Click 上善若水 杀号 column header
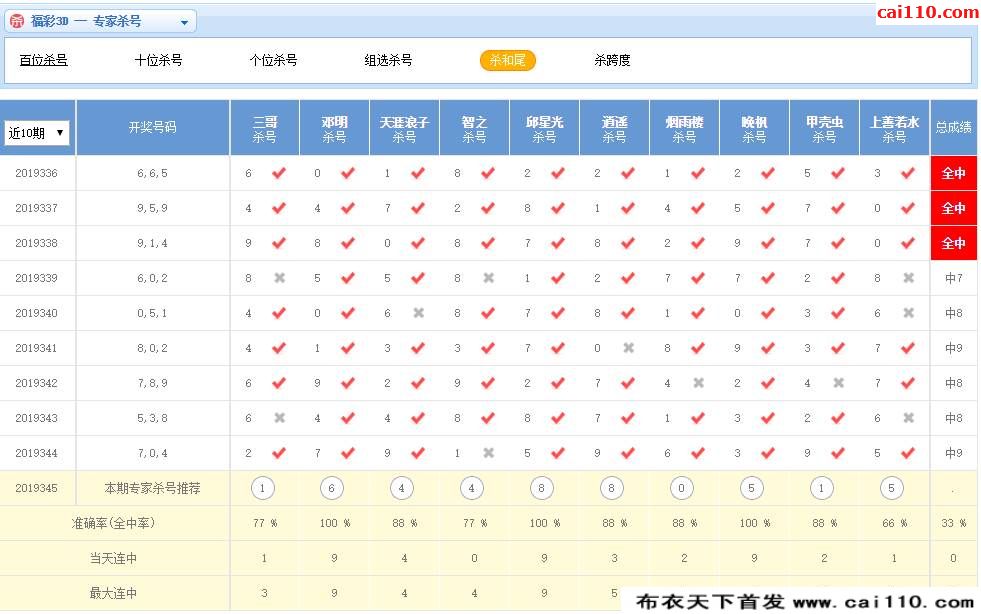 (895, 129)
